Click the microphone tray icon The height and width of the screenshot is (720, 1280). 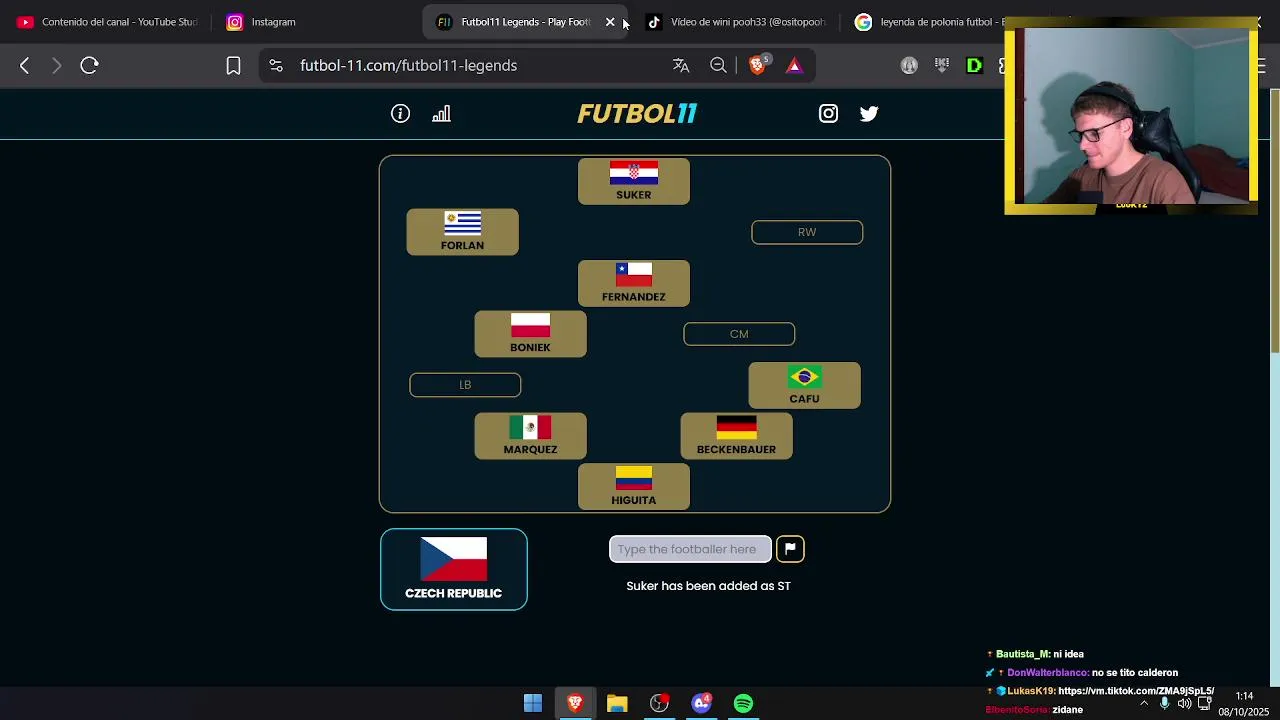pyautogui.click(x=1164, y=703)
